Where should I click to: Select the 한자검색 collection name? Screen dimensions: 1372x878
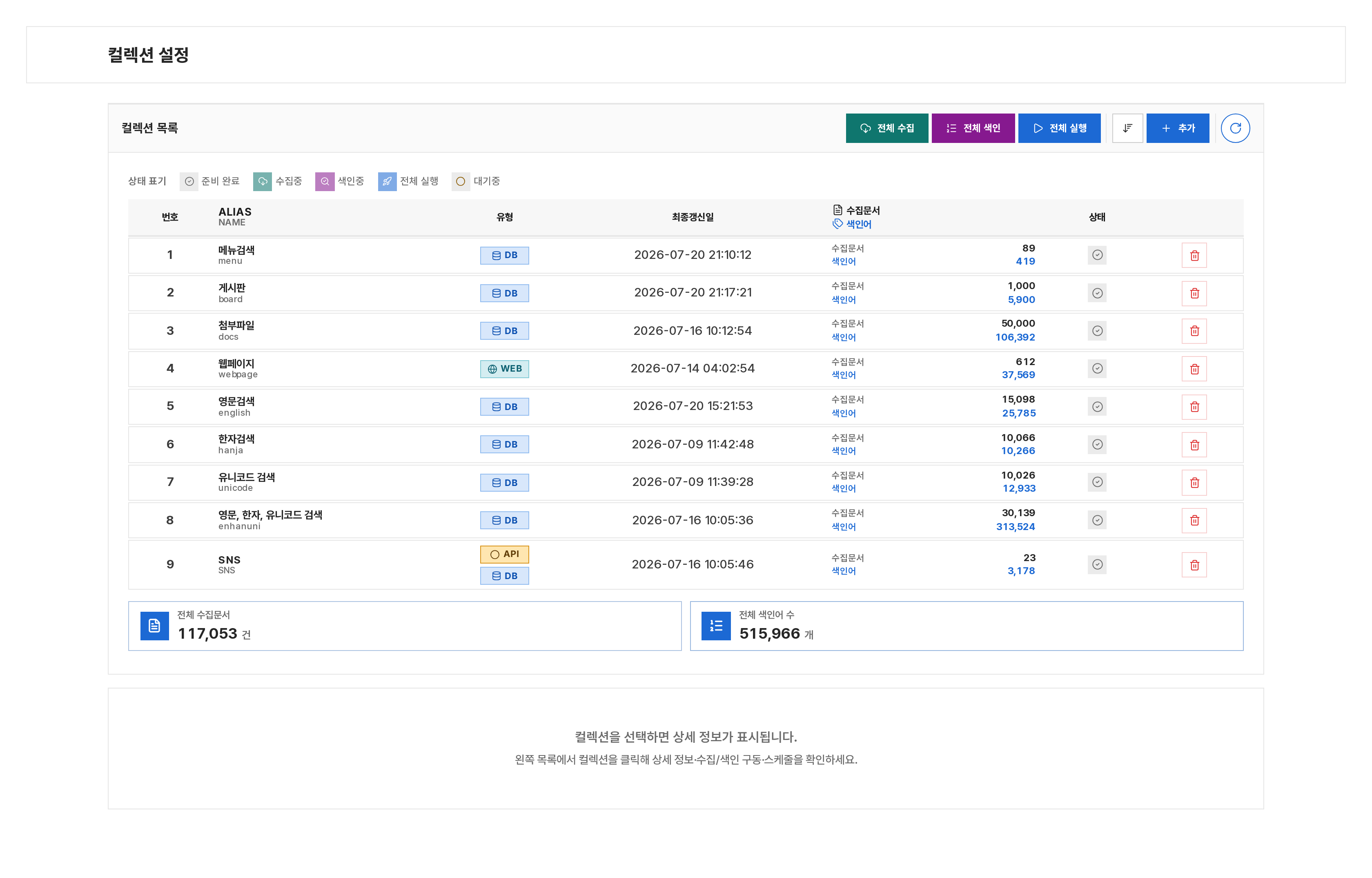(236, 439)
